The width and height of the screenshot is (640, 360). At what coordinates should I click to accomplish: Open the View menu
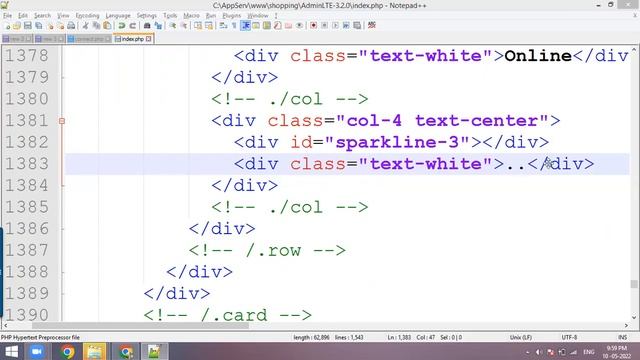(x=63, y=16)
